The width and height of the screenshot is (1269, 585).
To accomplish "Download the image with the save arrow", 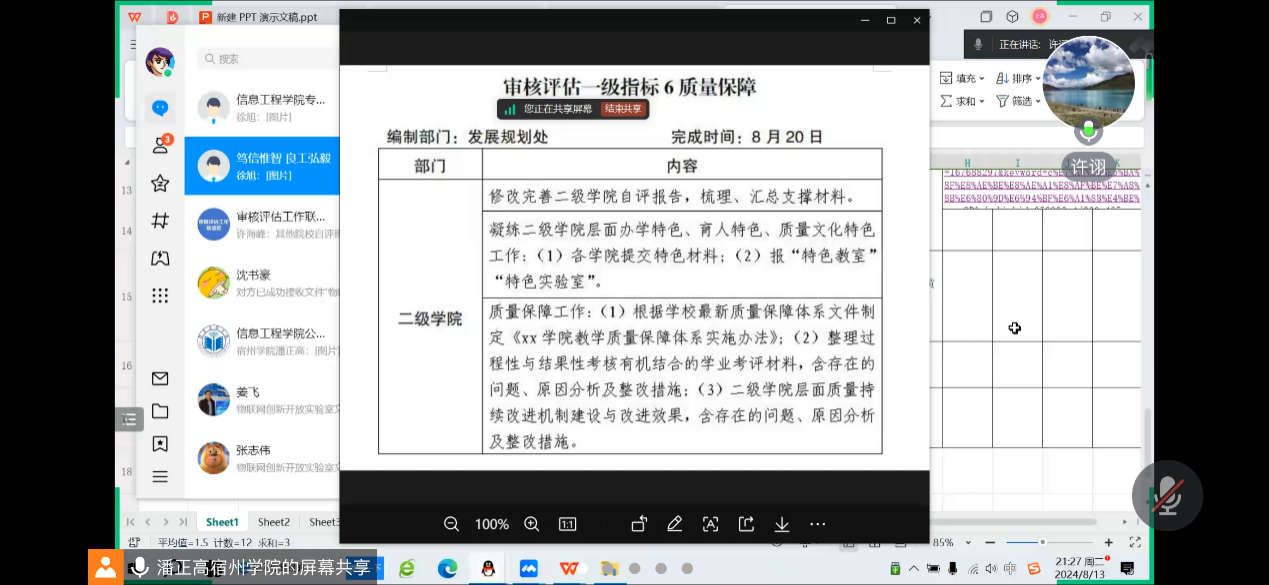I will pos(782,524).
